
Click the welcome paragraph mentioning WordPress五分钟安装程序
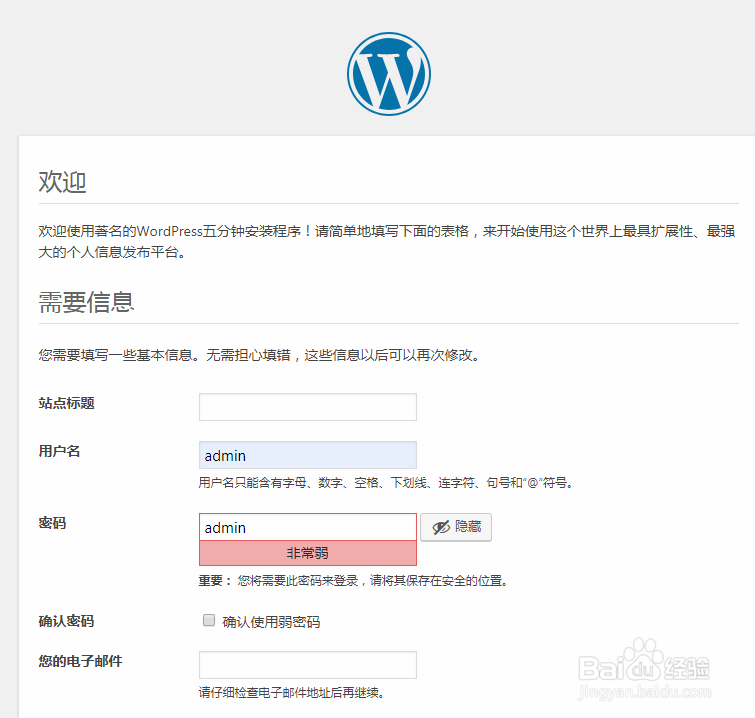[387, 241]
